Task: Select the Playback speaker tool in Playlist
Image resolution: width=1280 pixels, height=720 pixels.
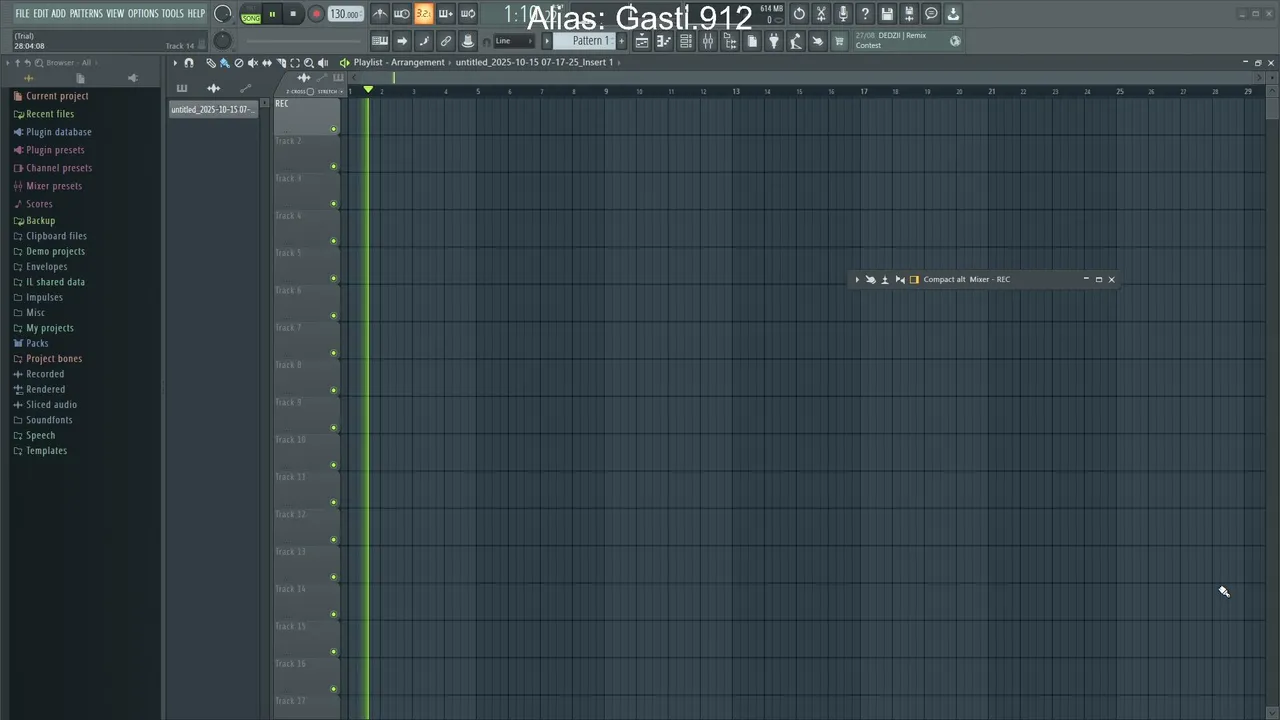Action: (323, 63)
